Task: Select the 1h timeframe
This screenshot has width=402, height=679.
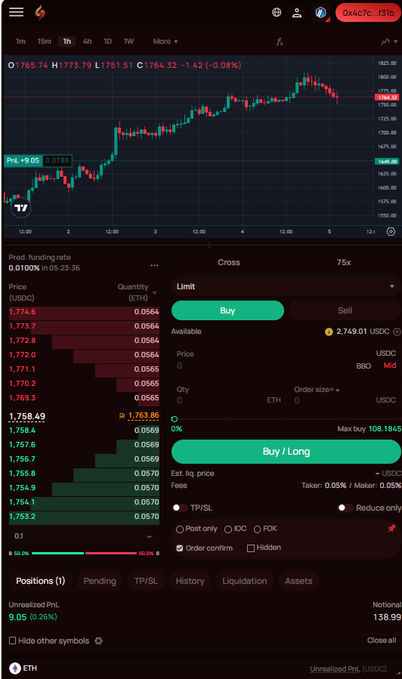Action: [67, 42]
